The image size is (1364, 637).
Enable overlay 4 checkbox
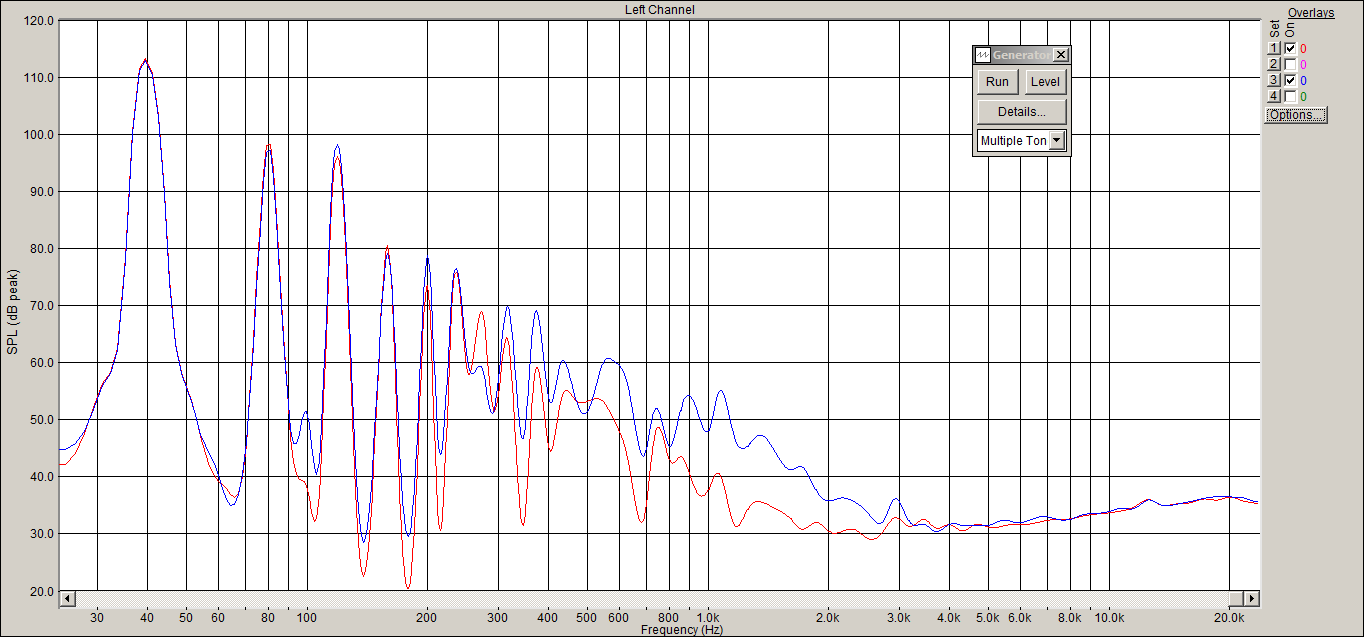(x=1290, y=96)
